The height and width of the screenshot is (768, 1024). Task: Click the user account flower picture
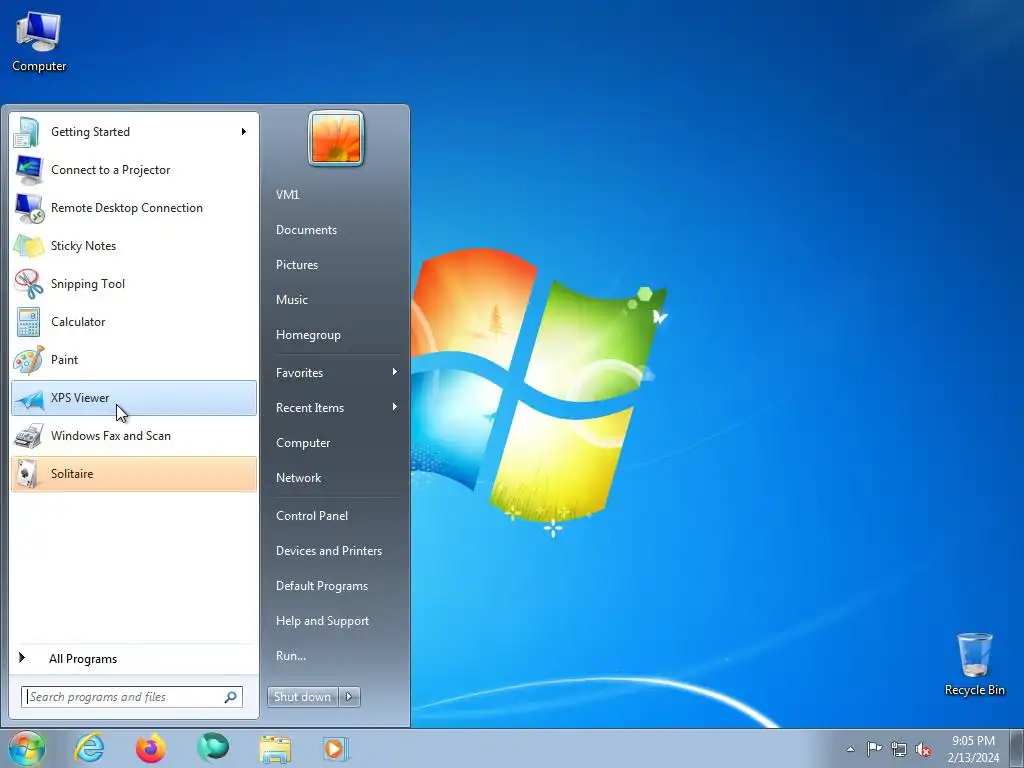pos(336,138)
